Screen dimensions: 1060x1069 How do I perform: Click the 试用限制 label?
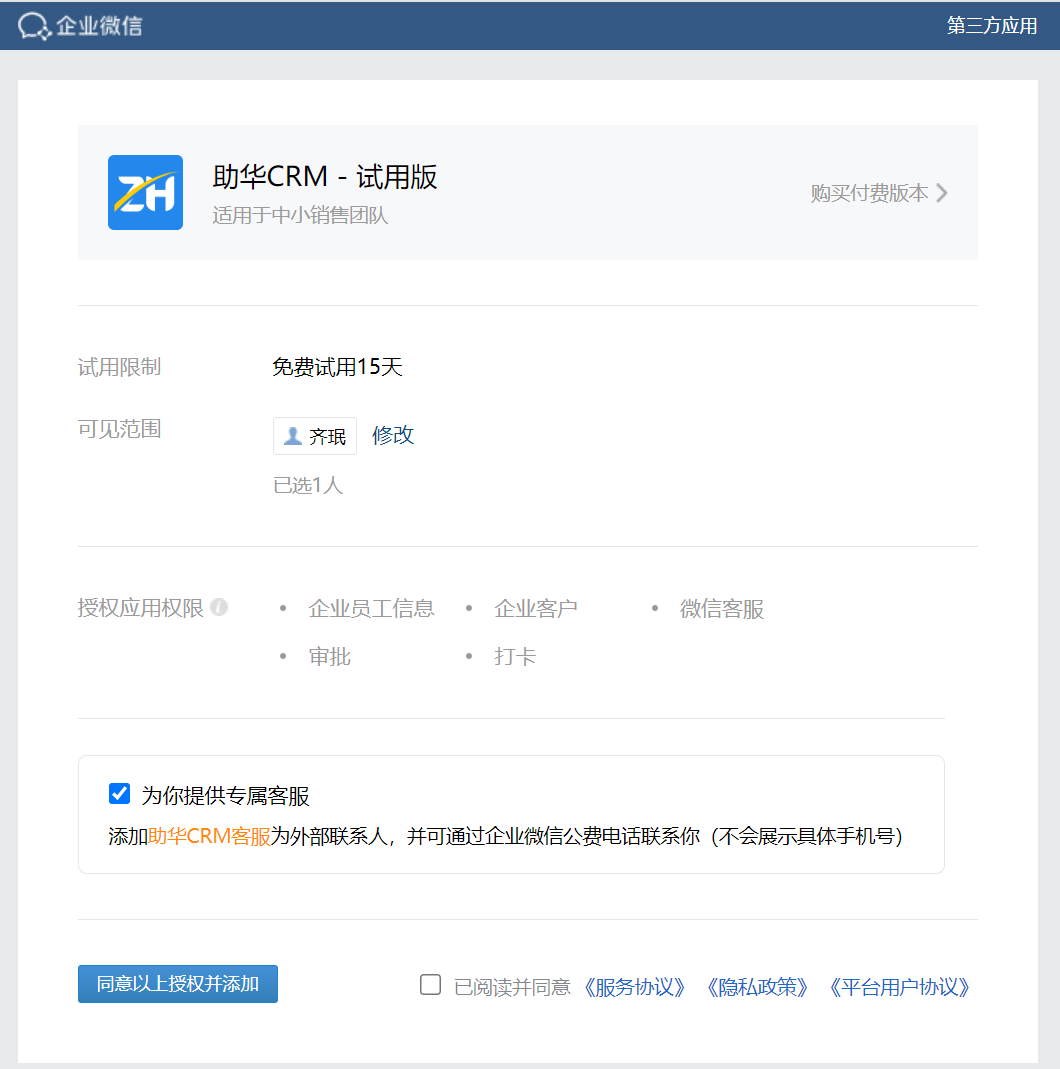(x=119, y=367)
